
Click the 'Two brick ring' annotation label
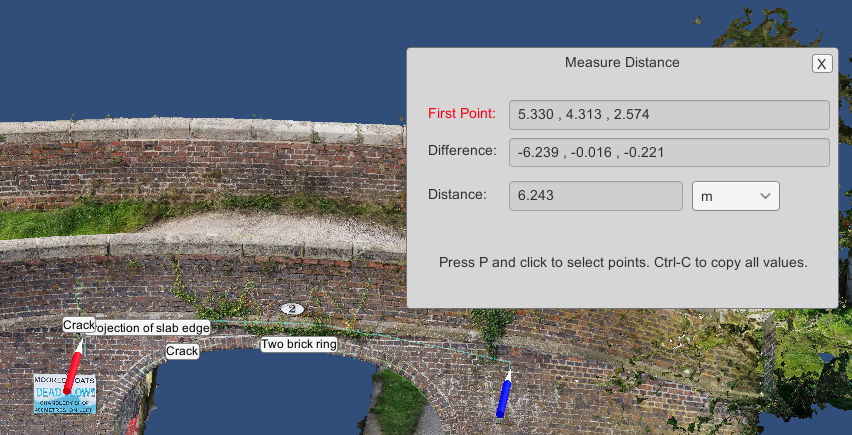pyautogui.click(x=299, y=344)
